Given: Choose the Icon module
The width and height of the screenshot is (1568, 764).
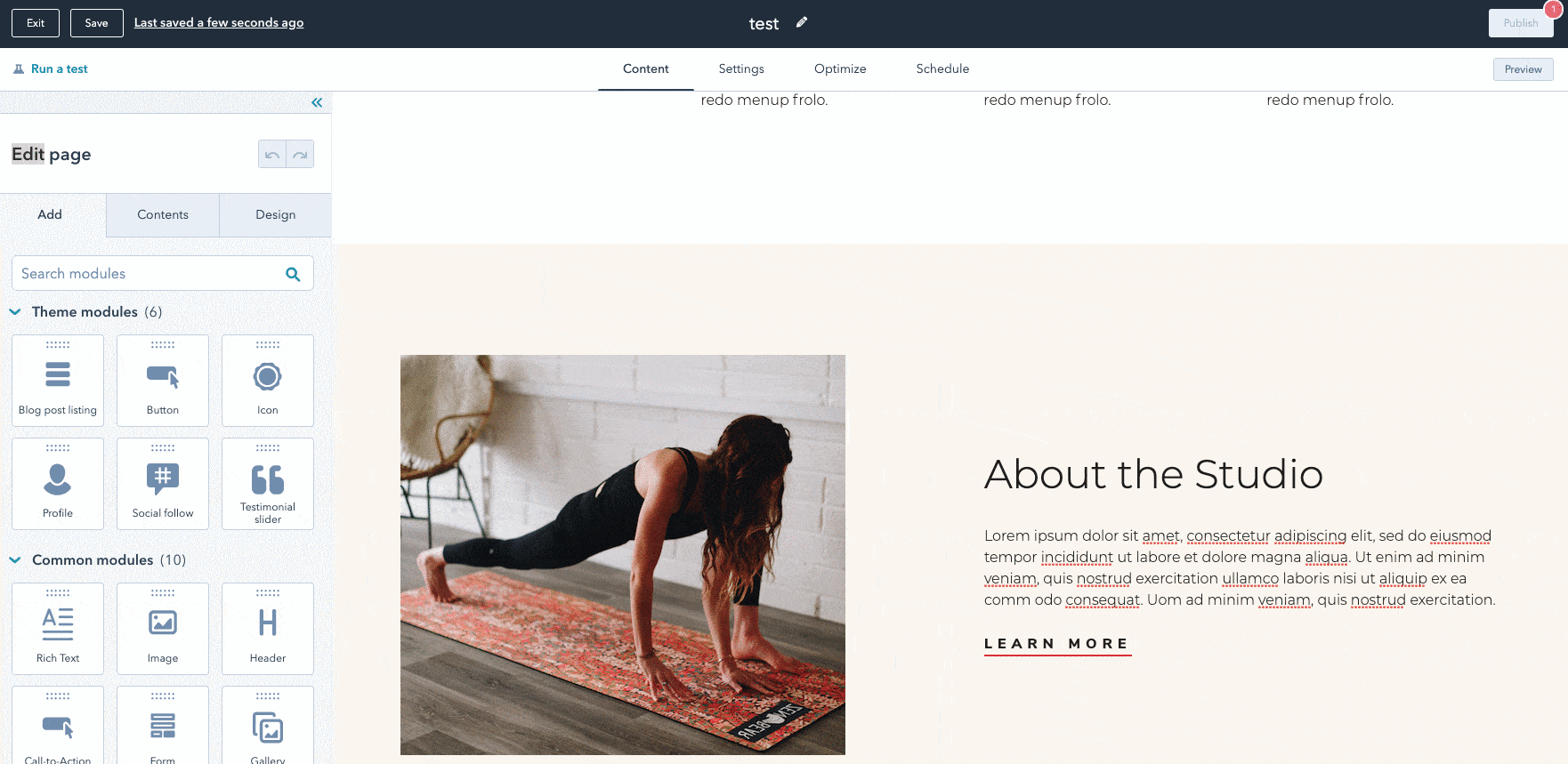Looking at the screenshot, I should pyautogui.click(x=268, y=381).
